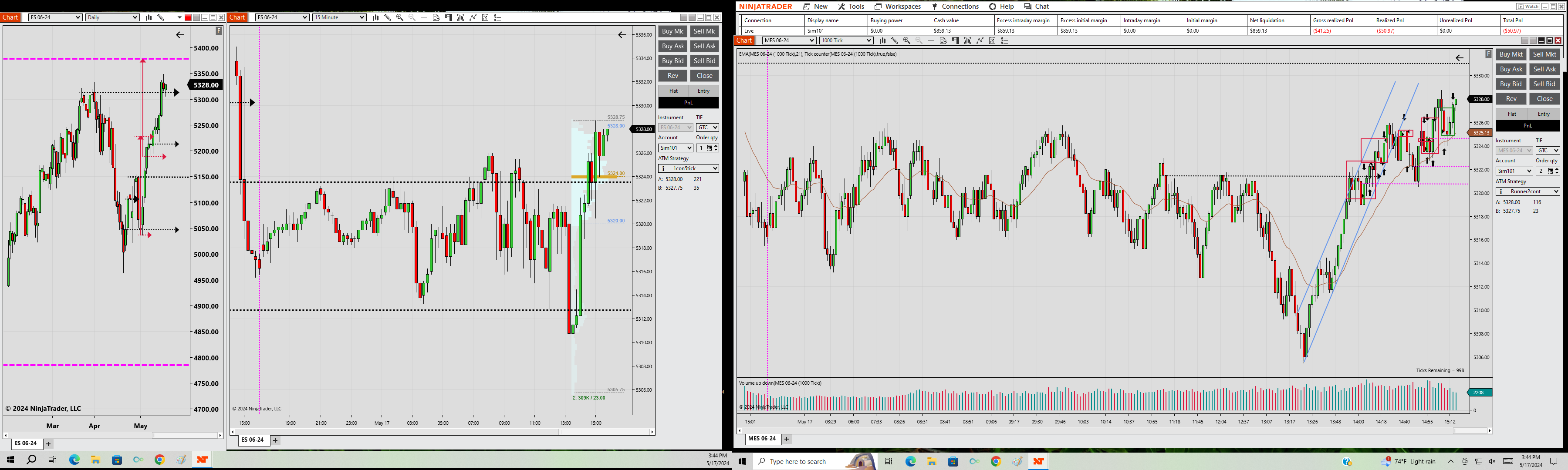Show the data box on 15 Minute chart

point(436,18)
